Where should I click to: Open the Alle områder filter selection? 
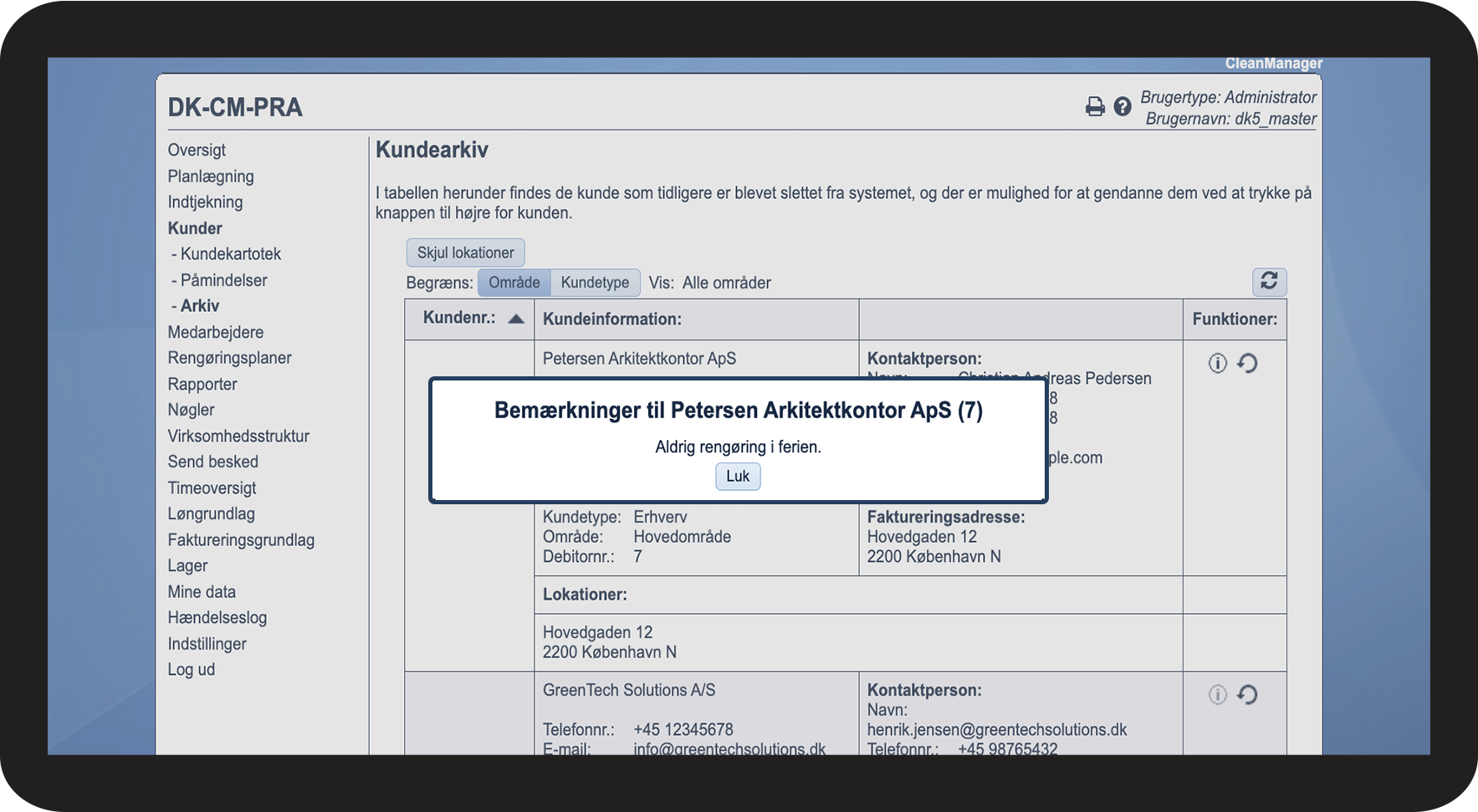pos(726,283)
